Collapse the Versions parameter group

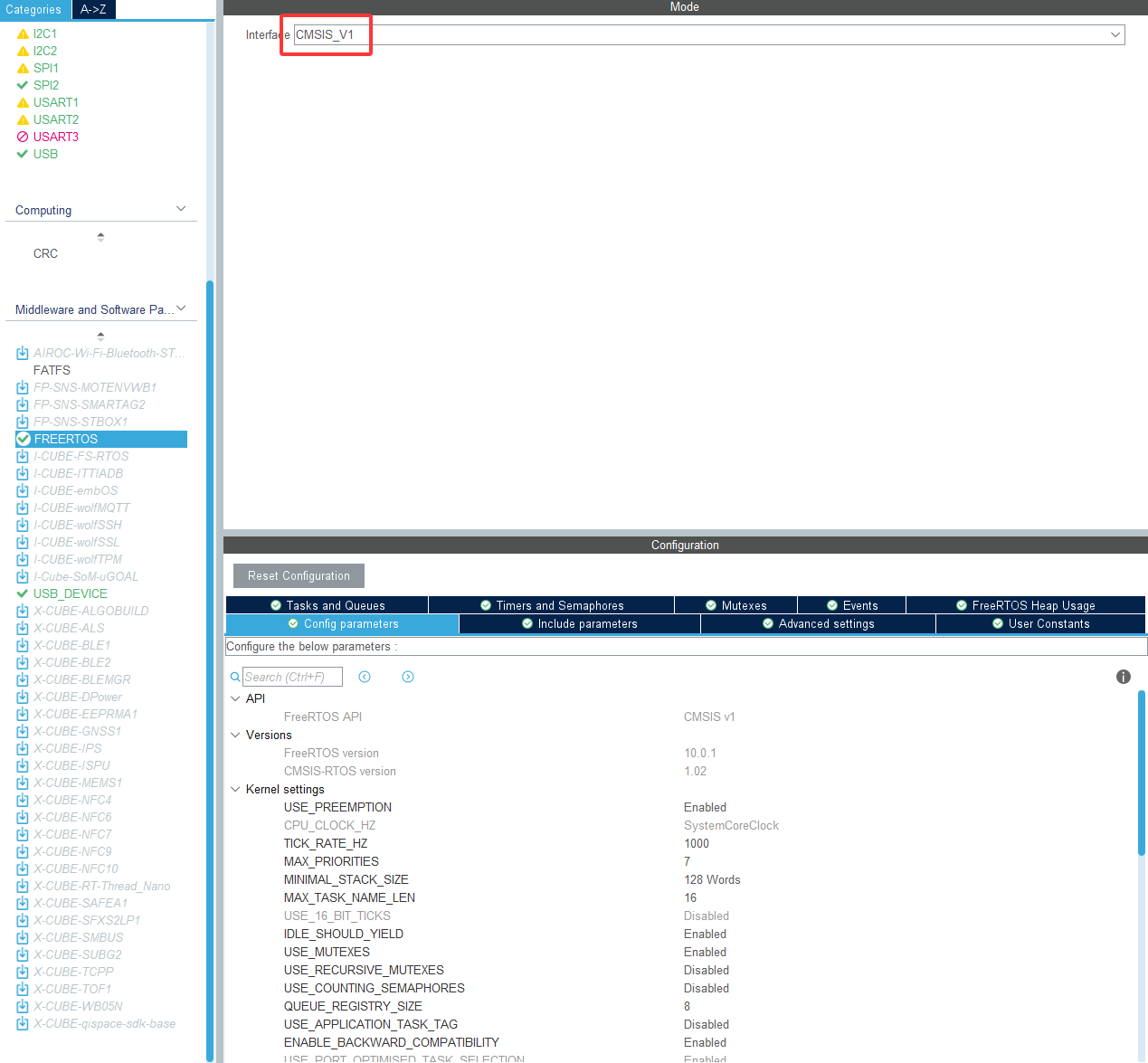tap(235, 735)
